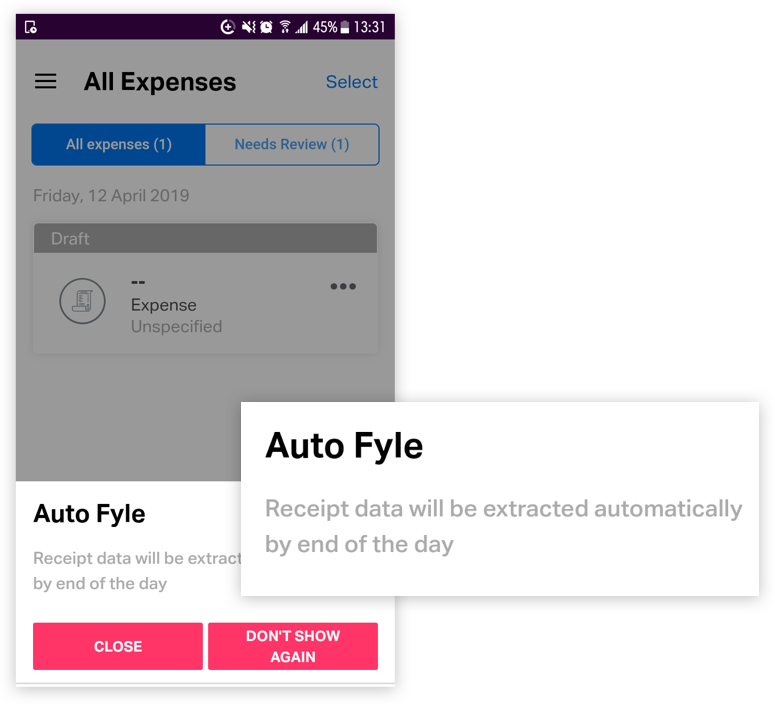The width and height of the screenshot is (775, 704).
Task: Tap the receipt icon on draft expense
Action: (x=83, y=301)
